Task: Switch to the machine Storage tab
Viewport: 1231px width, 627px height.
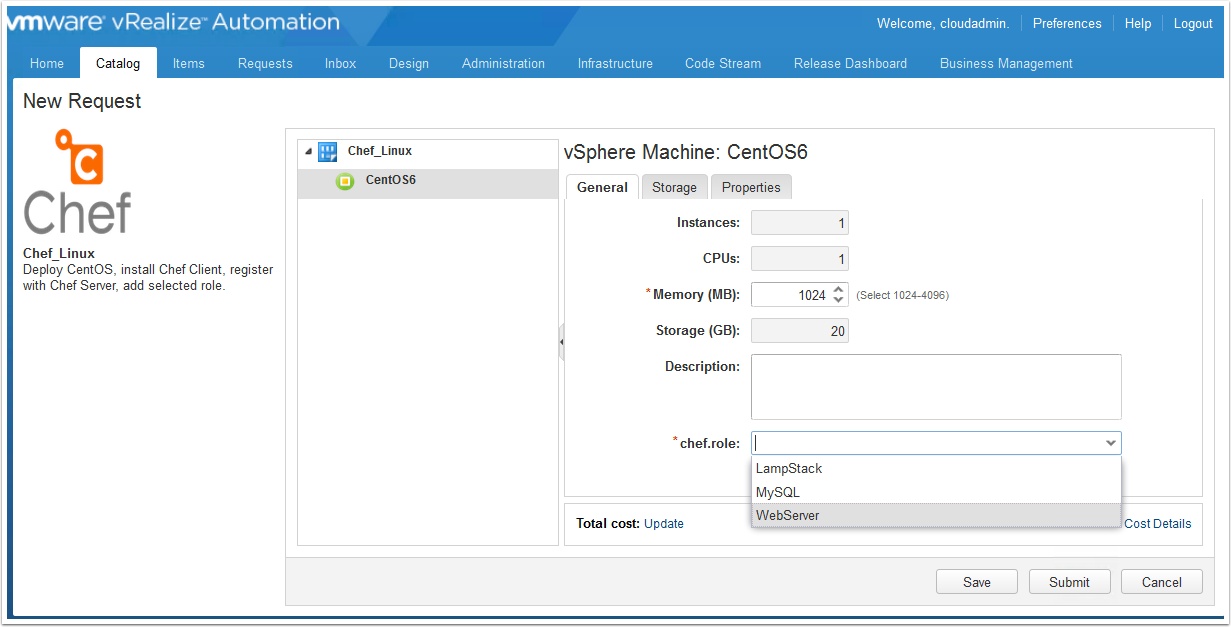Action: 674,187
